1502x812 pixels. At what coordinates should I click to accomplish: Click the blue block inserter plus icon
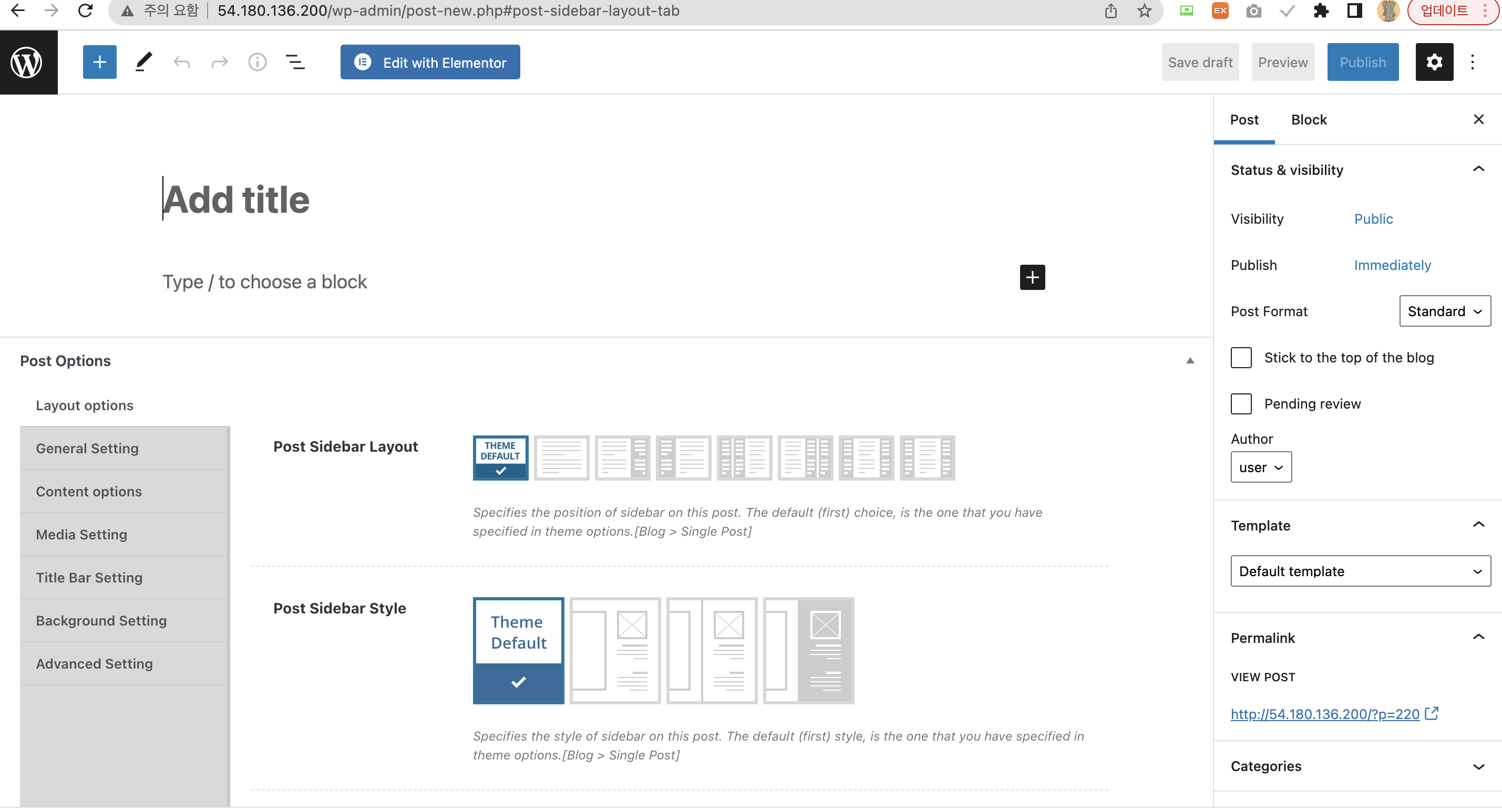click(100, 63)
